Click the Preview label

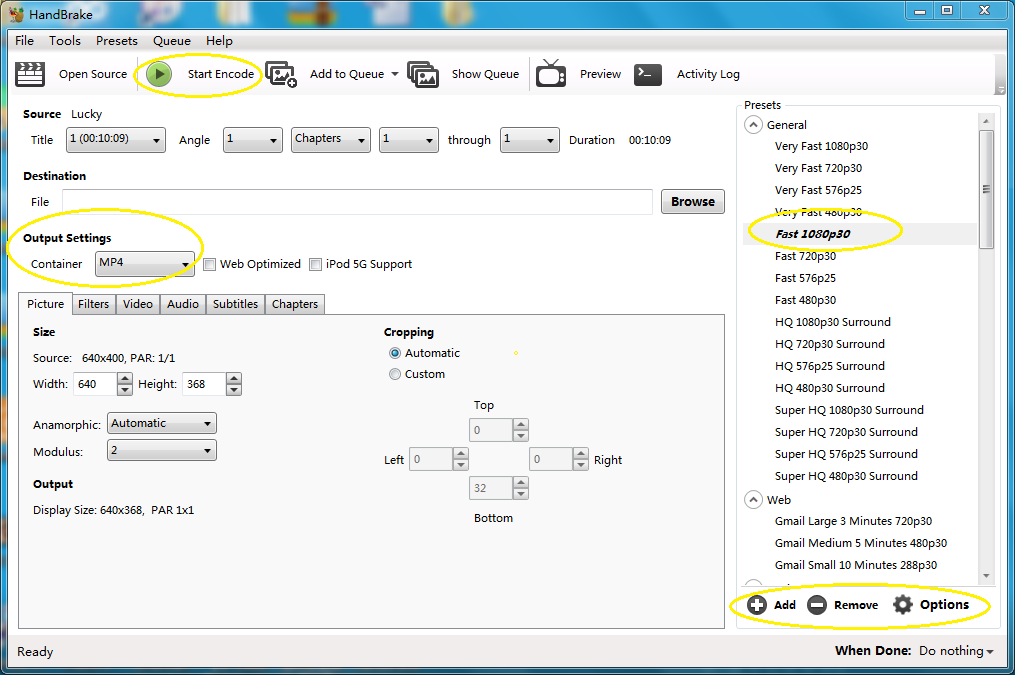point(600,74)
